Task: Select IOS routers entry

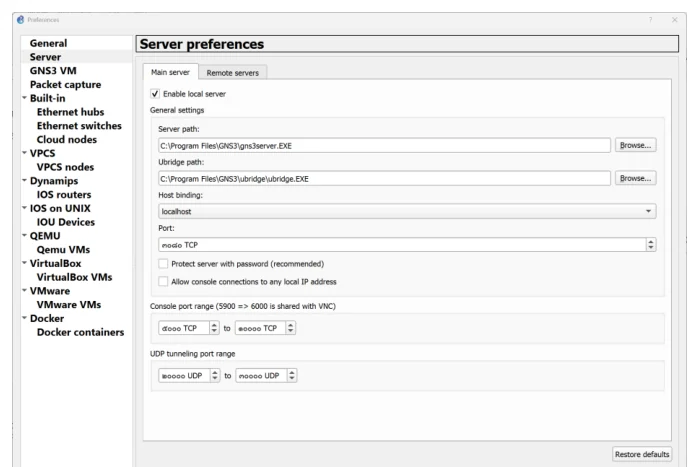Action: [x=64, y=195]
